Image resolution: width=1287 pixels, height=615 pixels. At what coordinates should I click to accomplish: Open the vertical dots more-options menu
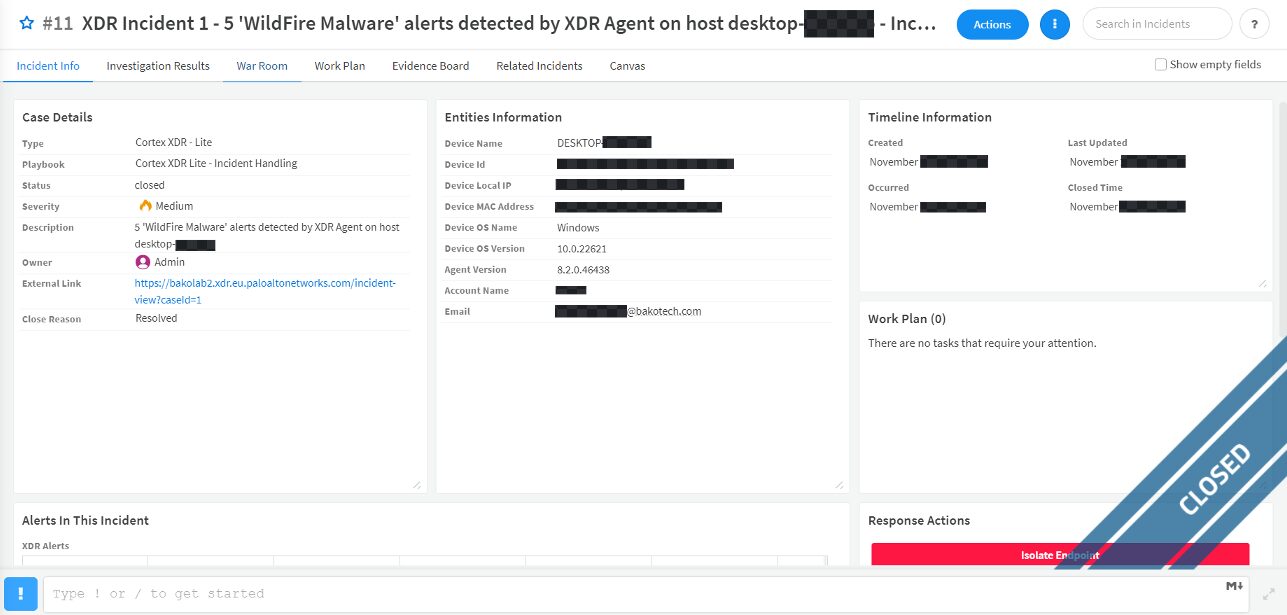tap(1054, 24)
